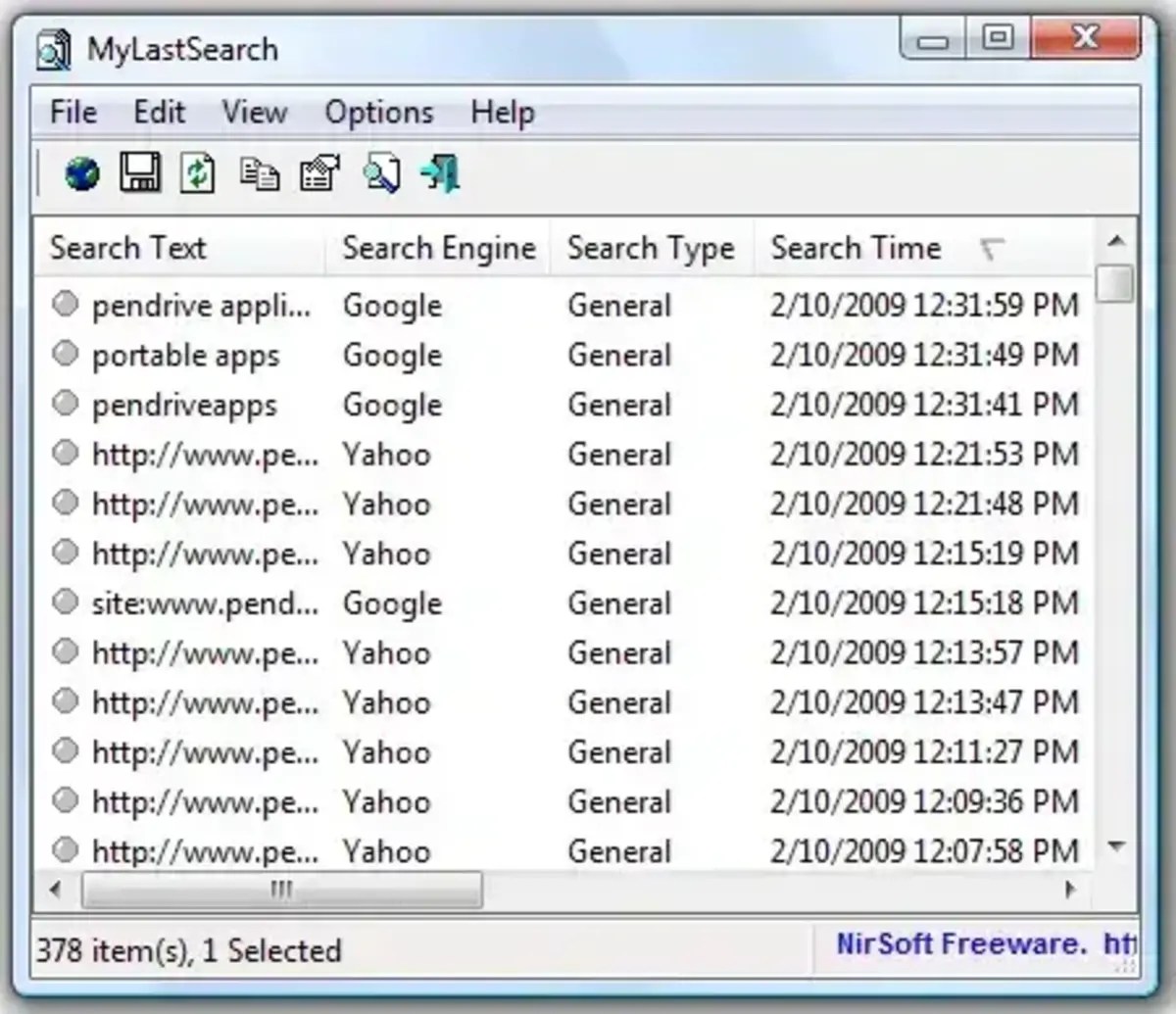Click the bullet icon beside site:www.pend...

pyautogui.click(x=65, y=601)
